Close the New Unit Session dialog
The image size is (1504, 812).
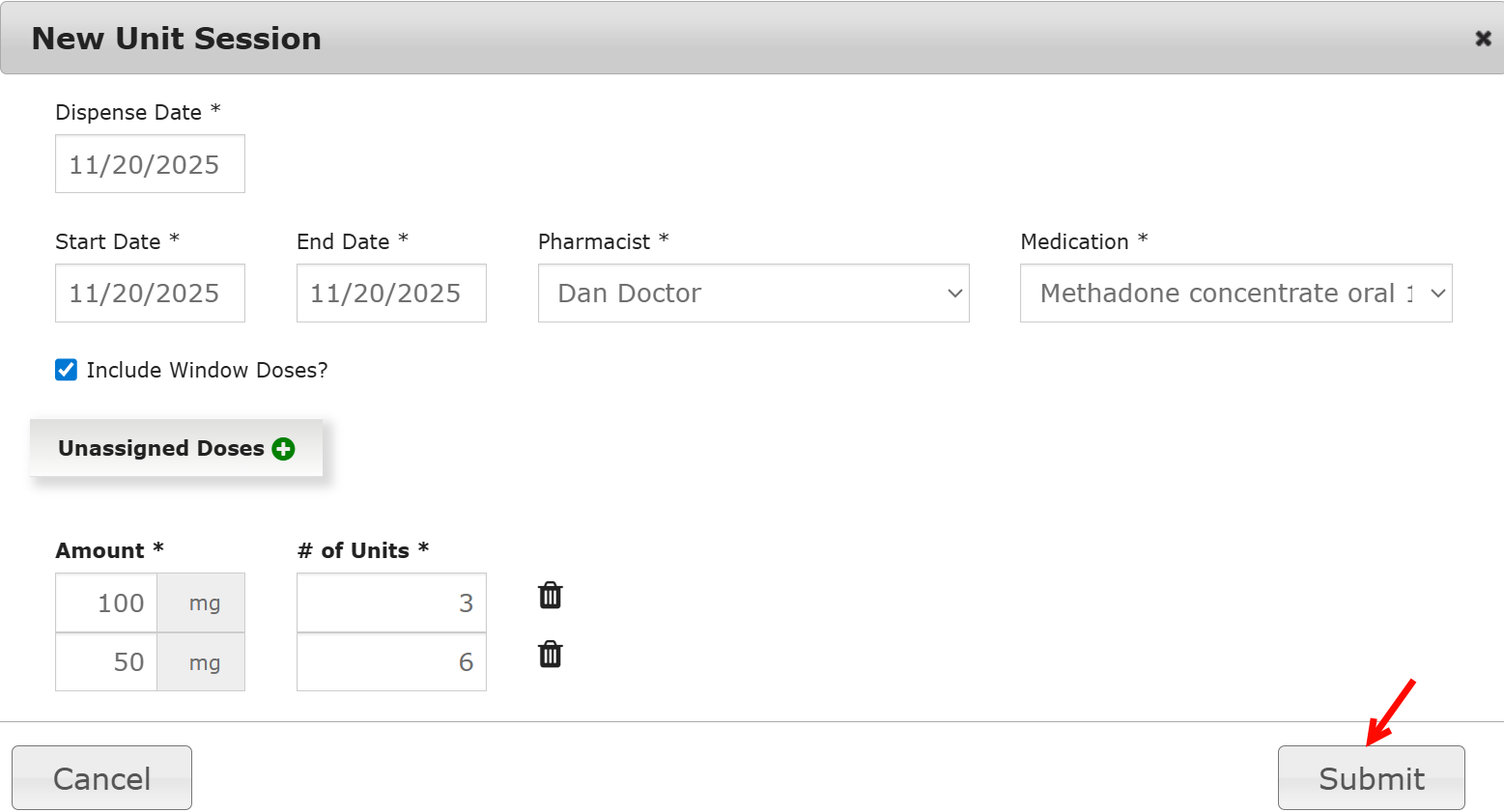click(x=1483, y=39)
